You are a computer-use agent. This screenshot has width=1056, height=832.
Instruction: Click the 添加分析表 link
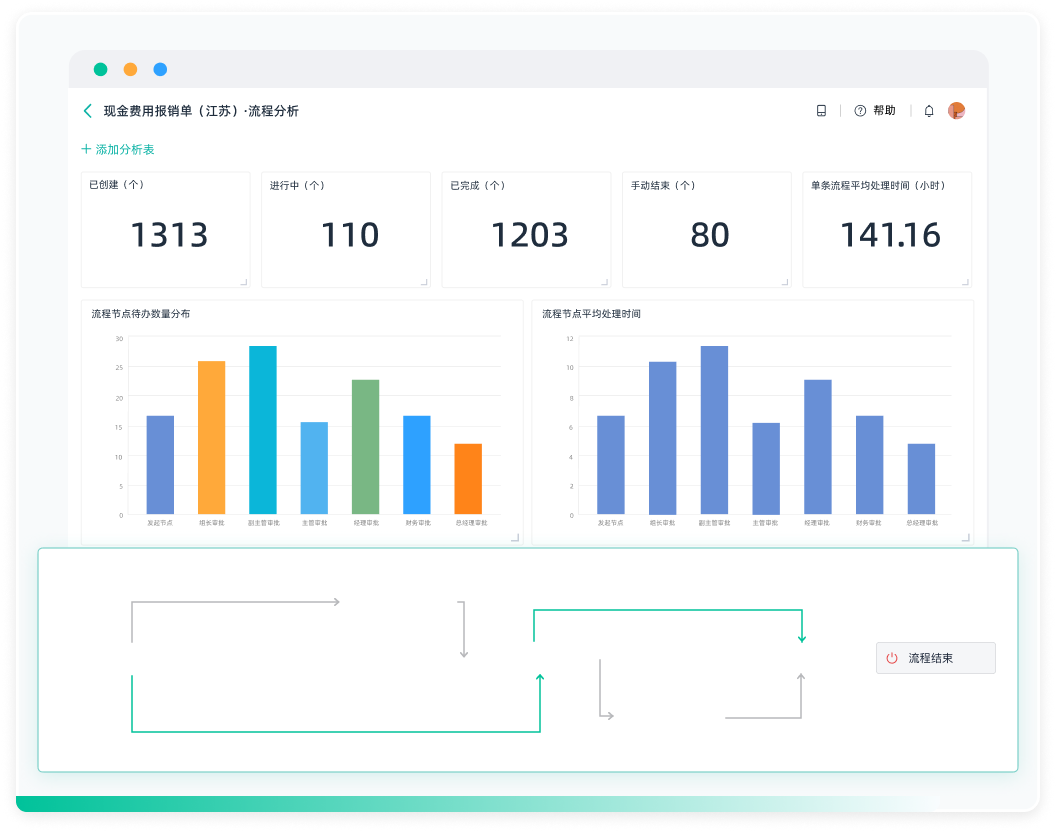118,150
